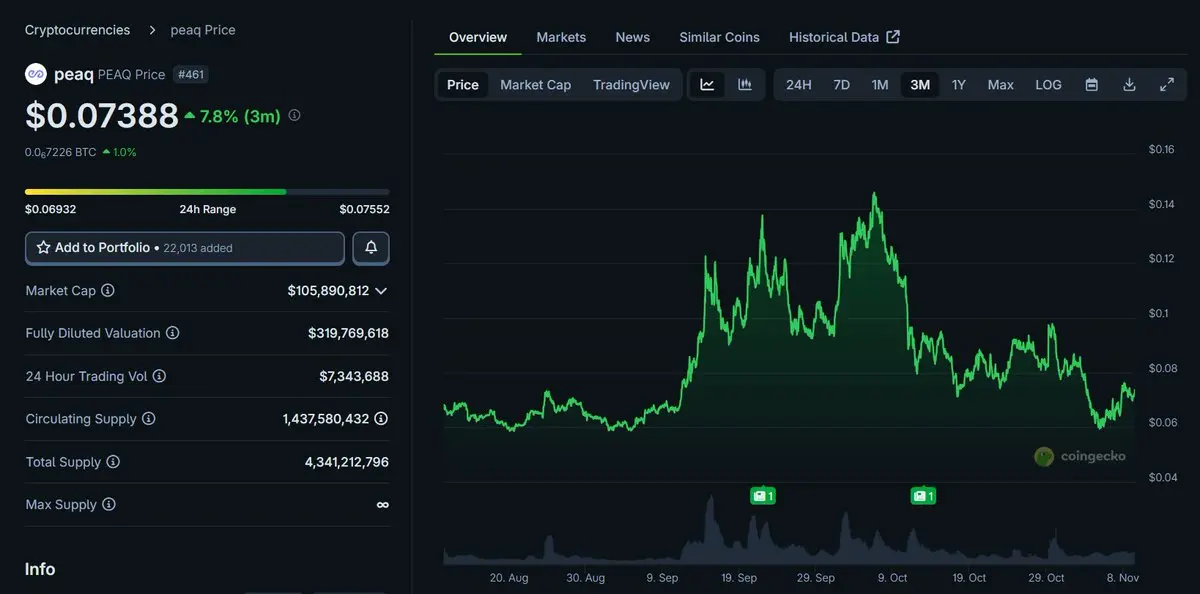Image resolution: width=1200 pixels, height=594 pixels.
Task: Toggle LOG scale on chart
Action: click(1048, 85)
